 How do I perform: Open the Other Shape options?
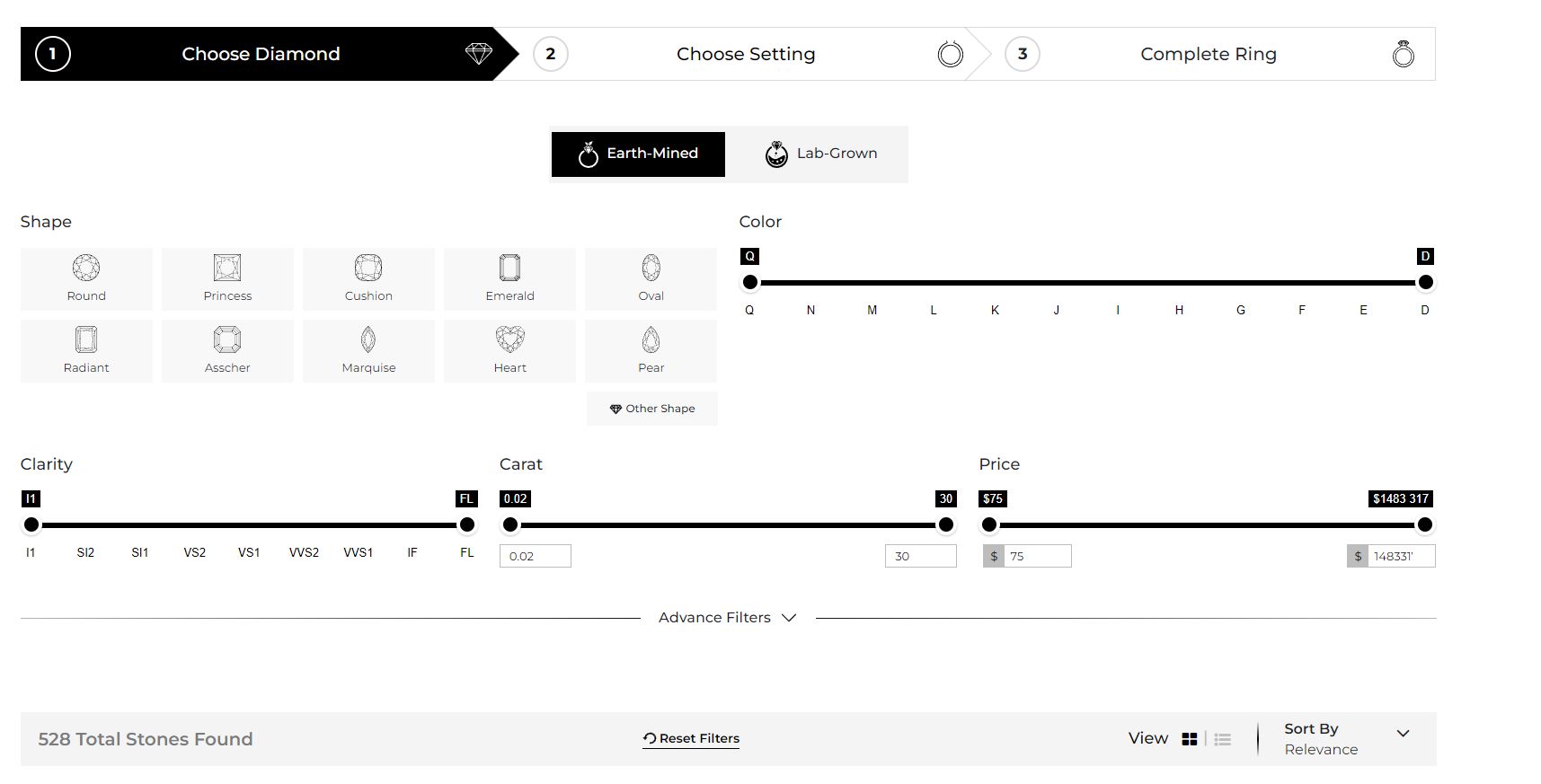tap(651, 409)
